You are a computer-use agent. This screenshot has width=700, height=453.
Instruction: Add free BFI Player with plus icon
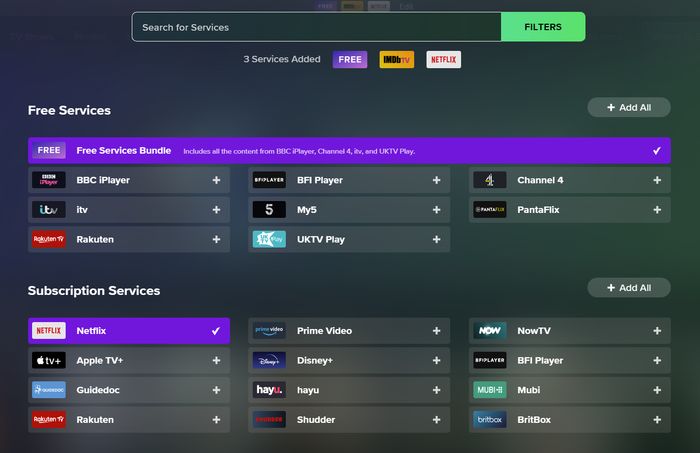(x=436, y=180)
